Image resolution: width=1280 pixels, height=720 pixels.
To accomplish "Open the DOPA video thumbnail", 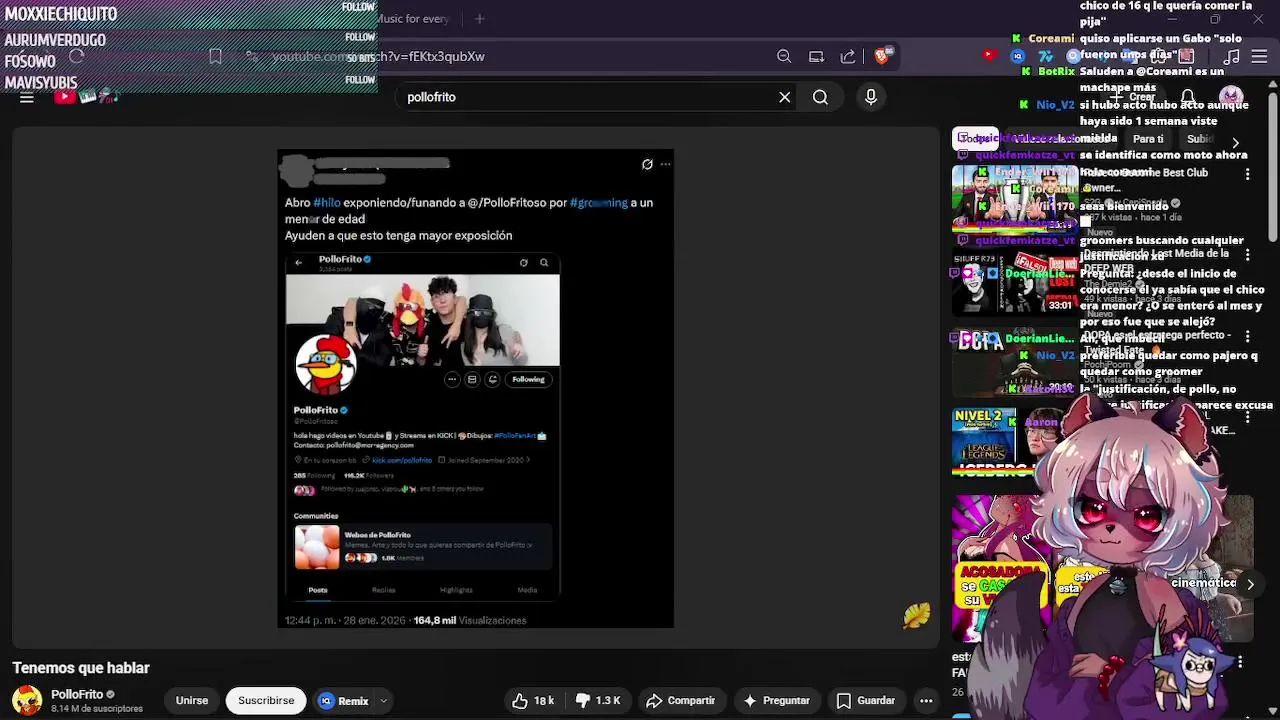I will click(x=1013, y=364).
